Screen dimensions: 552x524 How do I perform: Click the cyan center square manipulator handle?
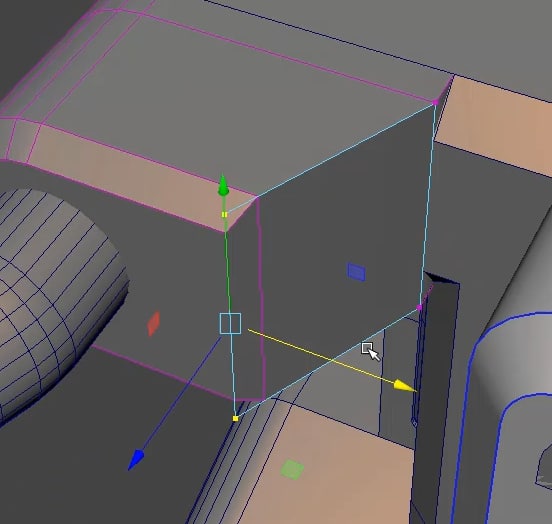tap(231, 323)
